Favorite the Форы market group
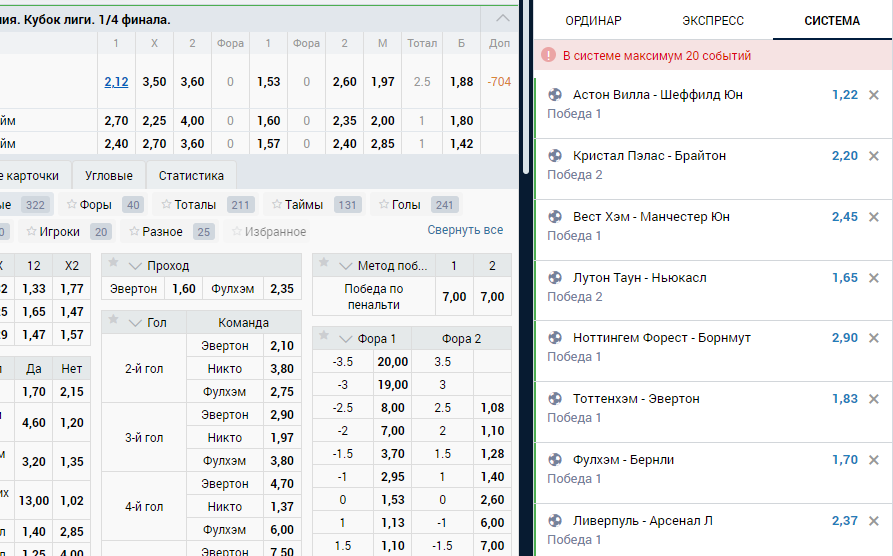 point(72,204)
